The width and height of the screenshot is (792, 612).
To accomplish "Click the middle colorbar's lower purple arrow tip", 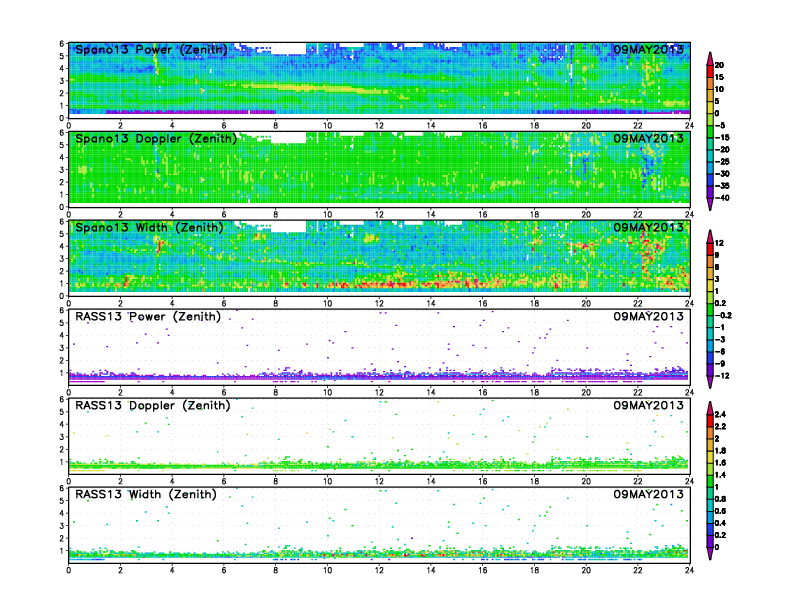I will coord(710,382).
